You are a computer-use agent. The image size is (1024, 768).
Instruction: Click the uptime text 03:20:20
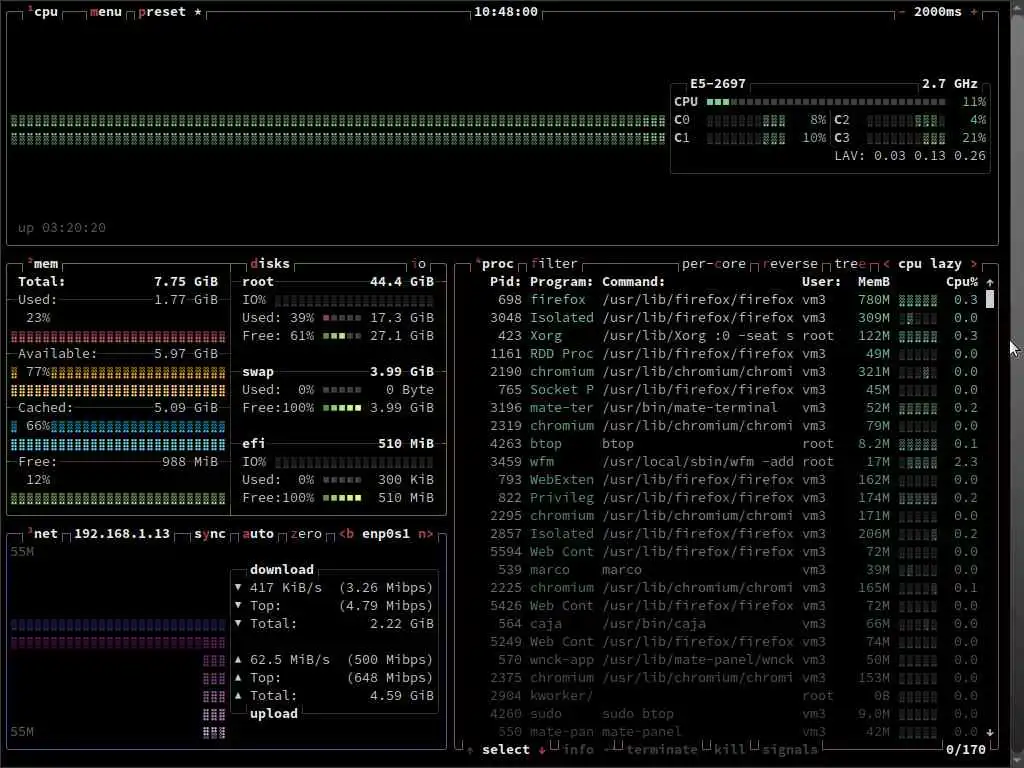(x=74, y=228)
